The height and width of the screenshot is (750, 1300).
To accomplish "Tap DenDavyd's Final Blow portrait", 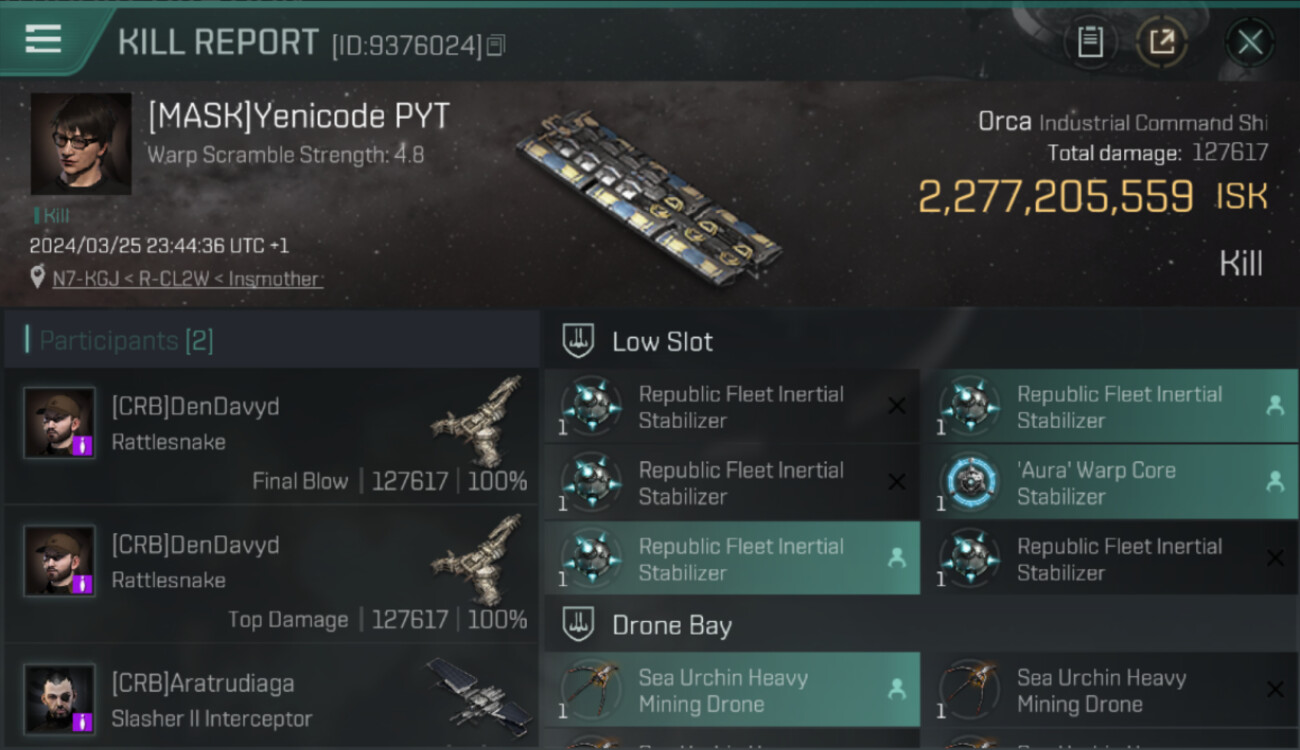I will point(60,423).
